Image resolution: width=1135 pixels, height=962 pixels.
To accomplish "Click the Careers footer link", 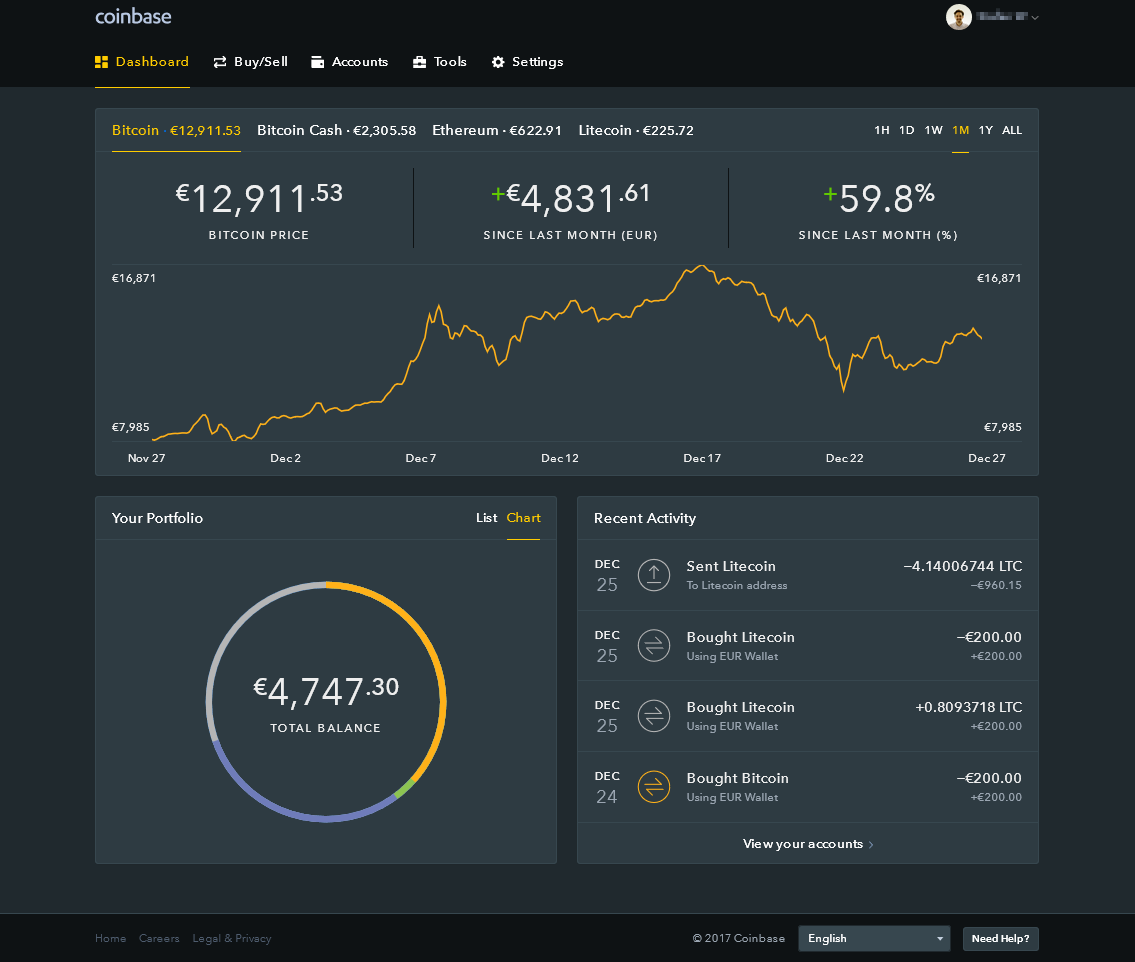I will tap(159, 938).
